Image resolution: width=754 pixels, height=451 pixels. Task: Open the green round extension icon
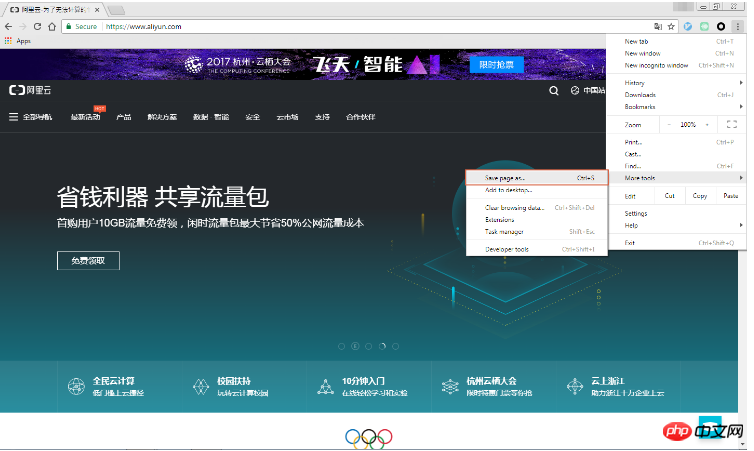pyautogui.click(x=704, y=26)
